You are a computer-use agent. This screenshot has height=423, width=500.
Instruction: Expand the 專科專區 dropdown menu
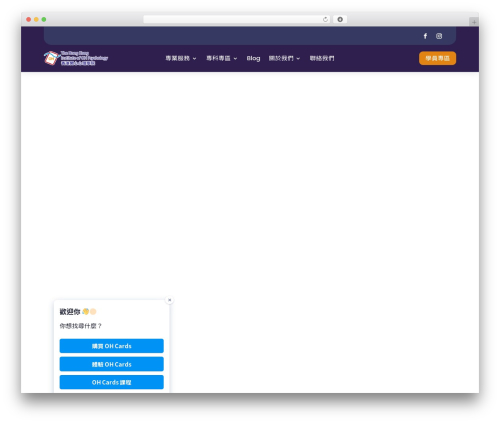pyautogui.click(x=222, y=58)
